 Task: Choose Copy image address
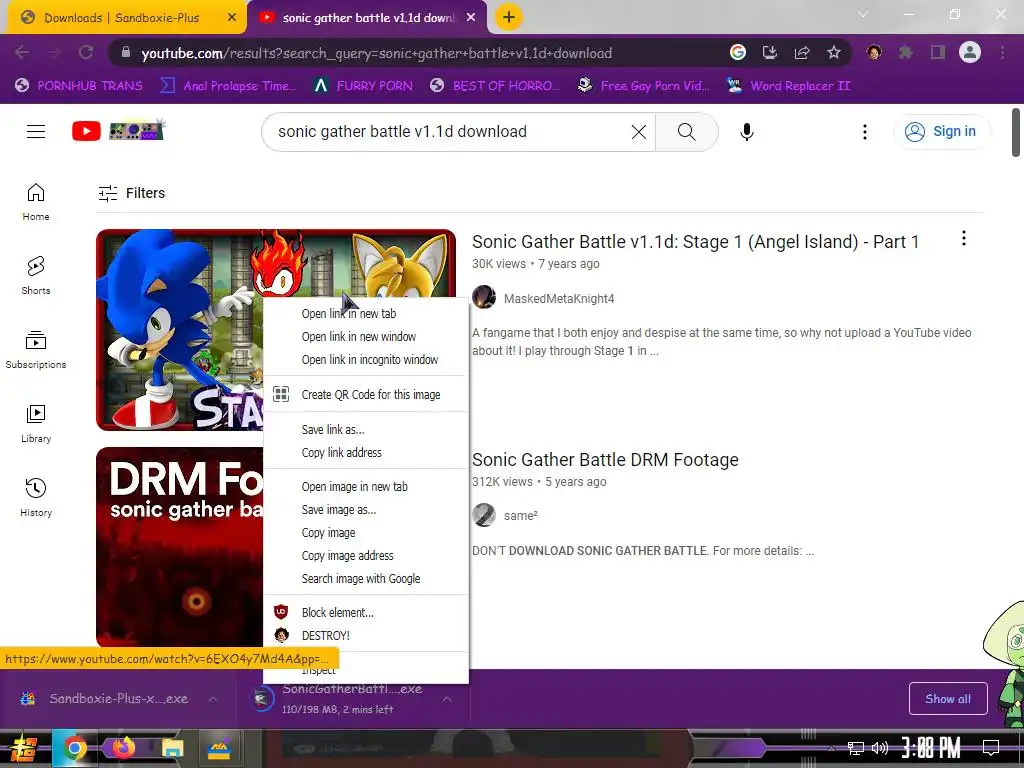366,556
